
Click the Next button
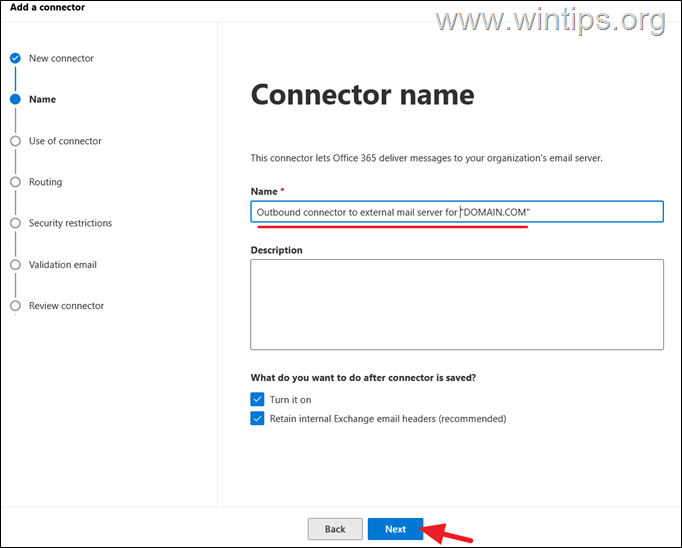point(395,529)
